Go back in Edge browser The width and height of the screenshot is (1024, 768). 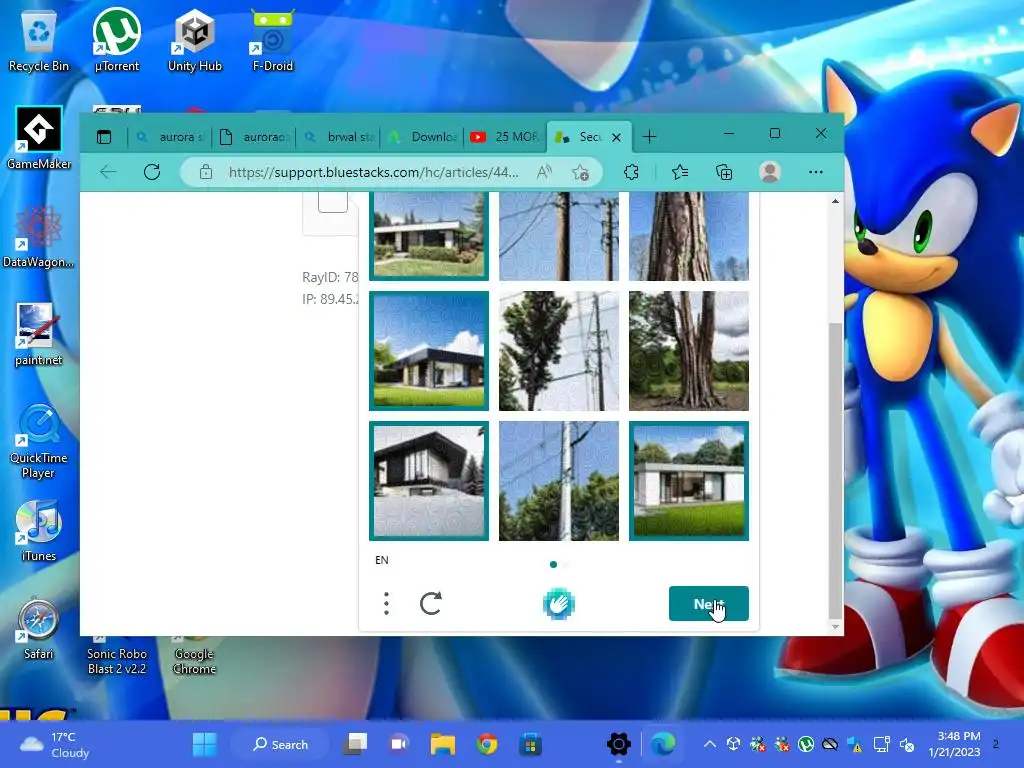tap(108, 172)
